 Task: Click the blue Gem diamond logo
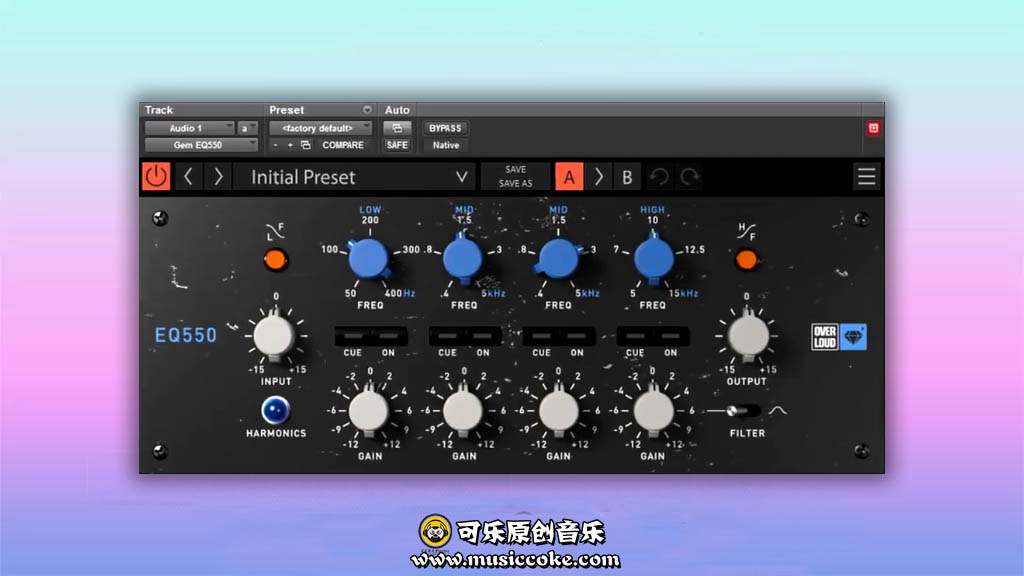pyautogui.click(x=853, y=337)
